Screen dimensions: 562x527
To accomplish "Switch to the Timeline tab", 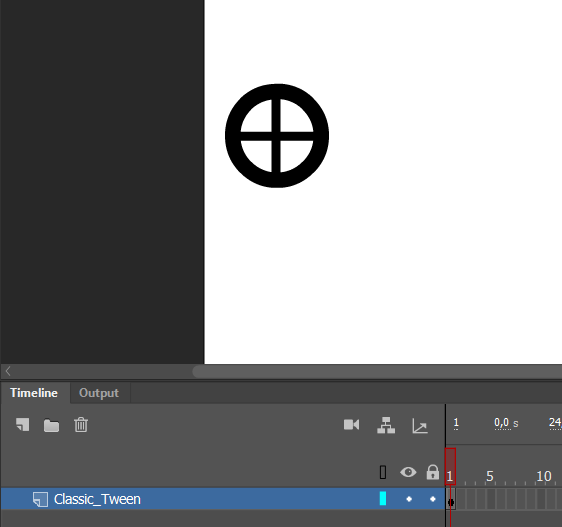I will point(34,393).
